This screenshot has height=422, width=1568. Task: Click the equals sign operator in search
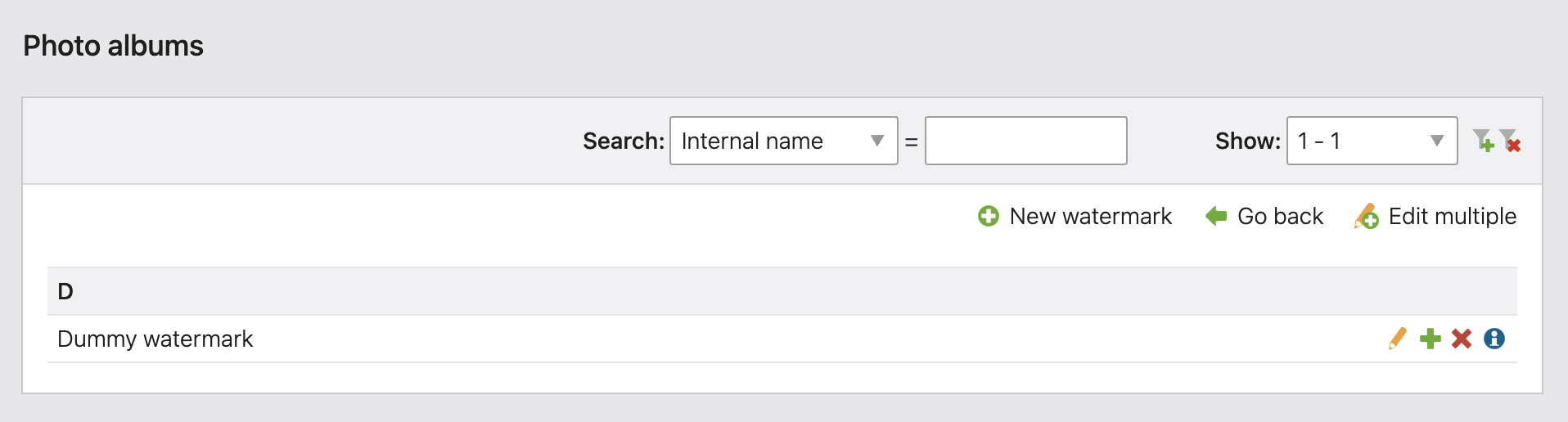click(911, 141)
